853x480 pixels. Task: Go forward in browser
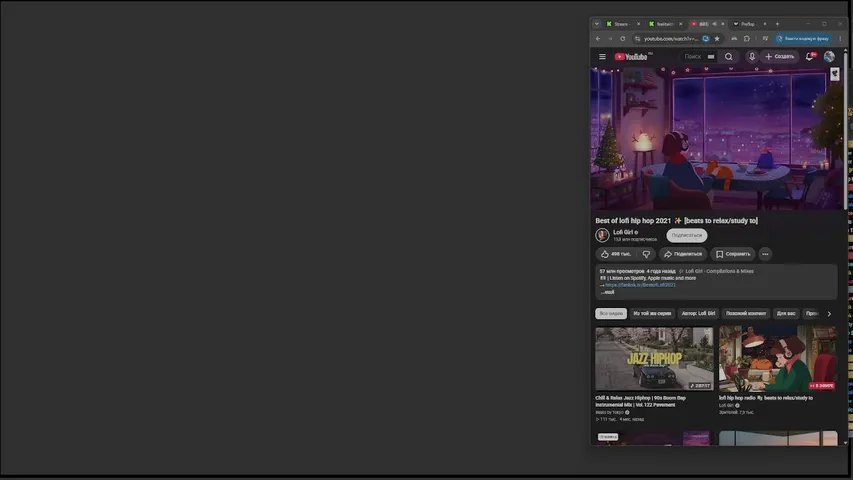click(610, 39)
